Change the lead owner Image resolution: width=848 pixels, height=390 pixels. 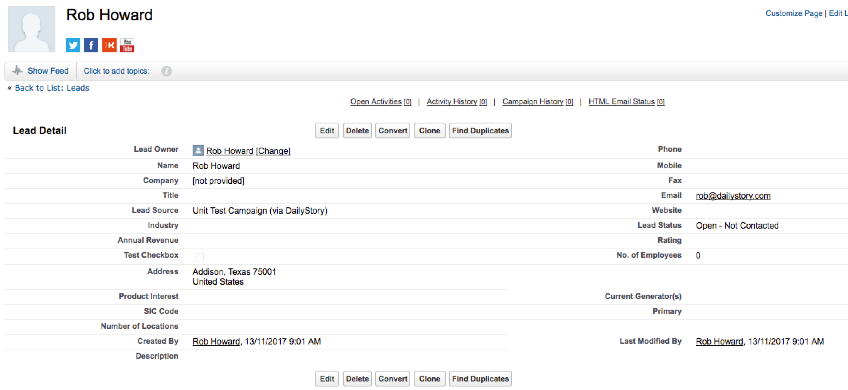273,151
